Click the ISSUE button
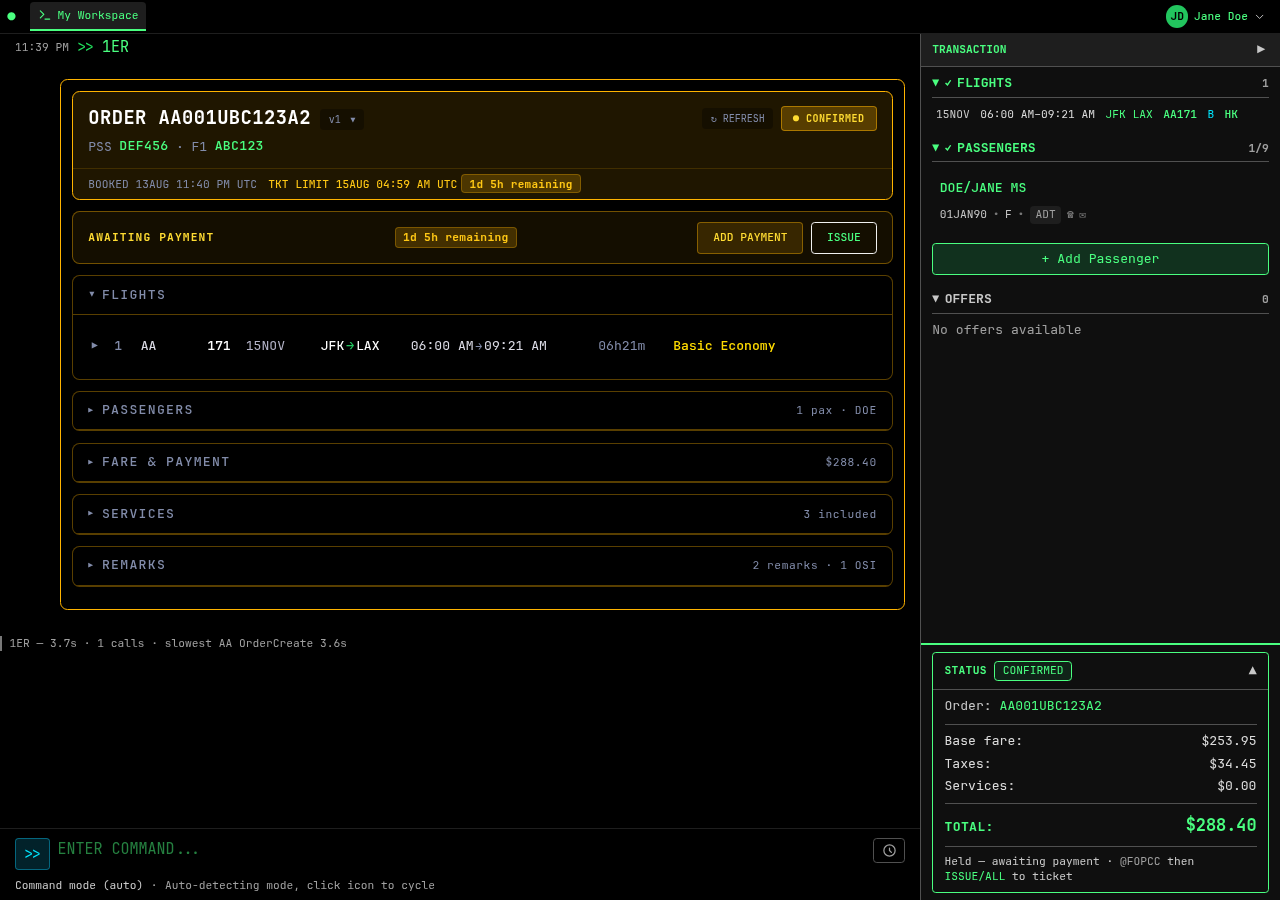 pos(843,238)
